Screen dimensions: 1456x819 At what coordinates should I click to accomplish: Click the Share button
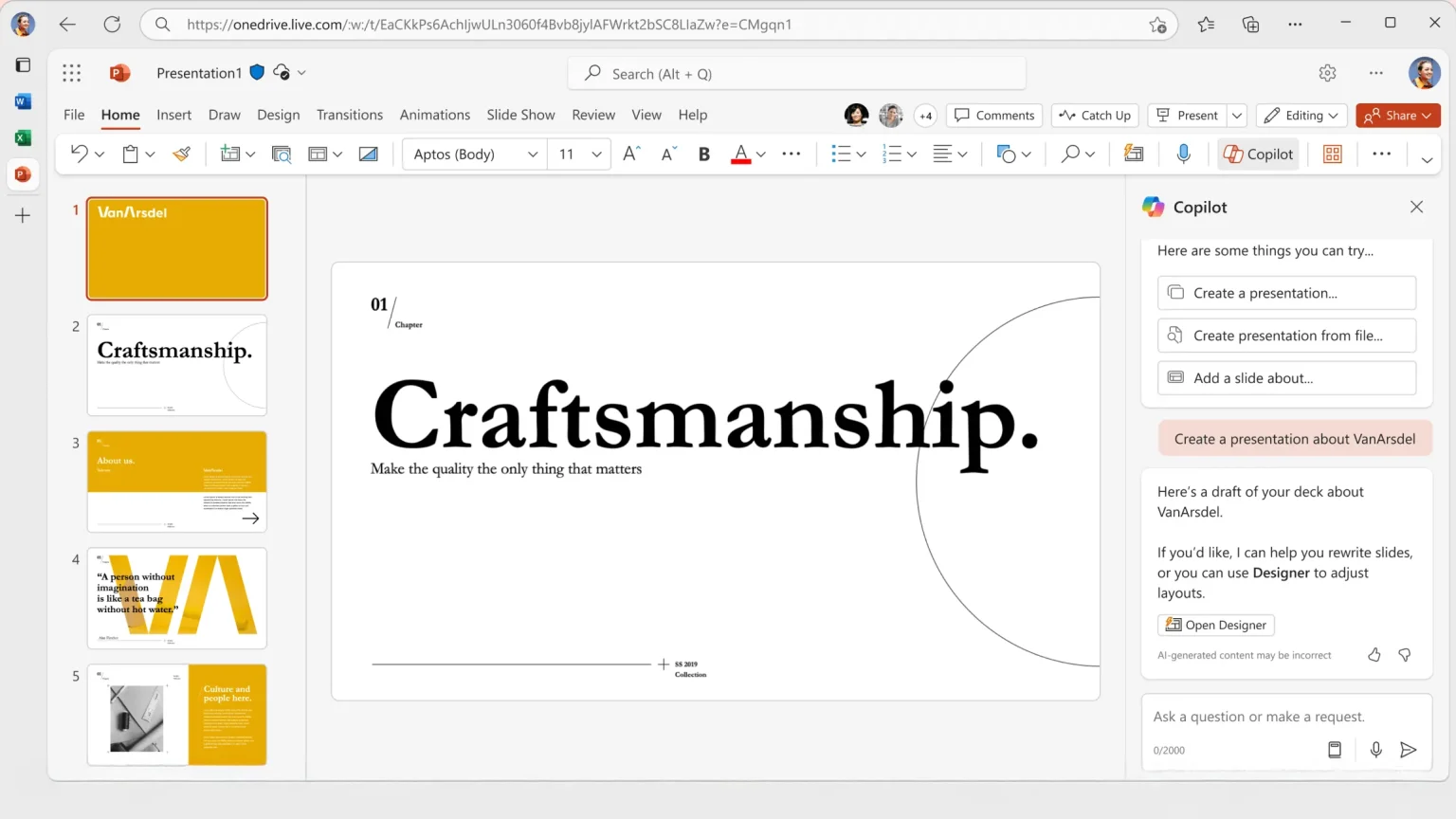[x=1398, y=116]
